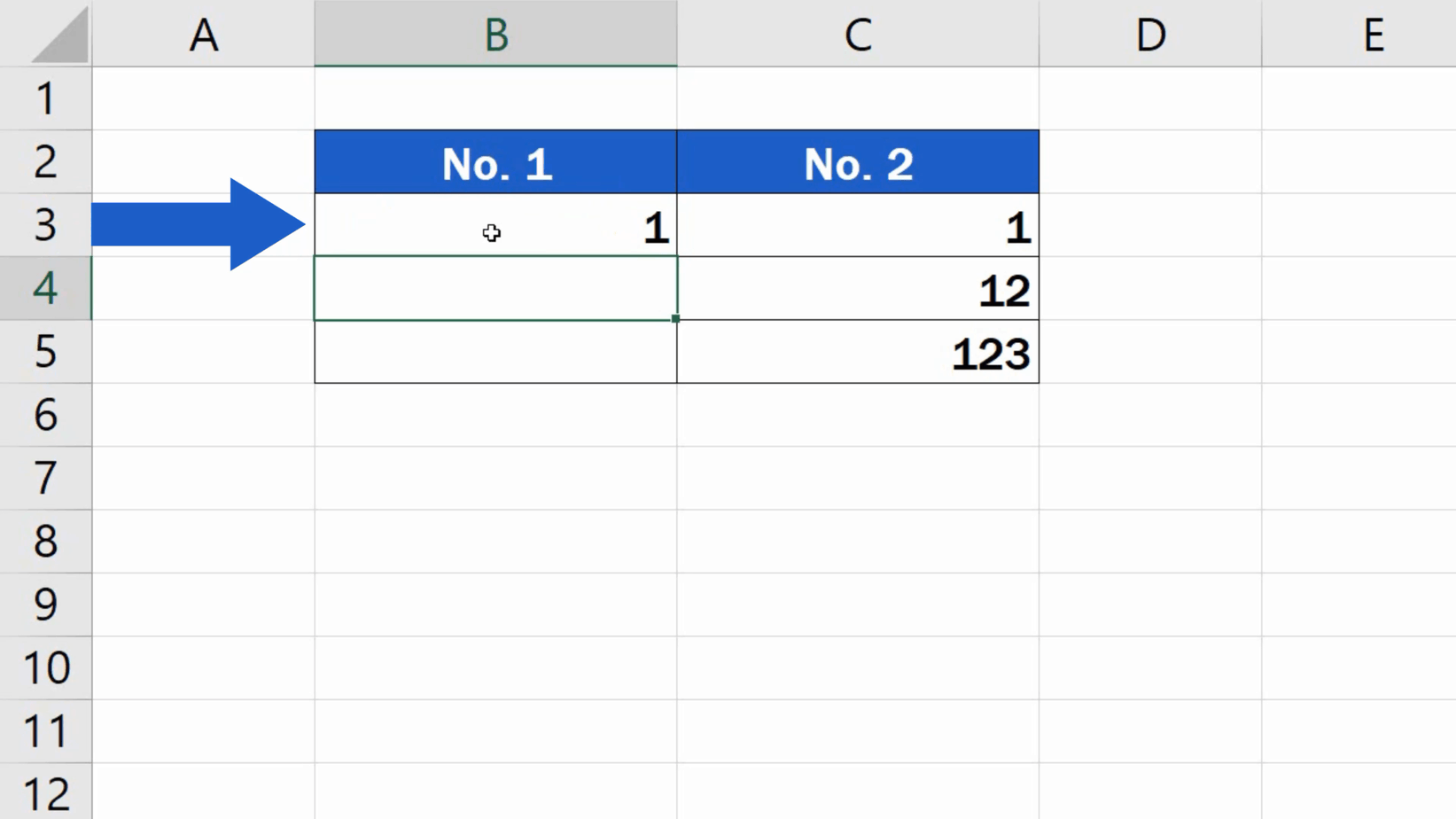Click the fill handle of cell B4
Viewport: 1456px width, 819px height.
click(x=675, y=317)
